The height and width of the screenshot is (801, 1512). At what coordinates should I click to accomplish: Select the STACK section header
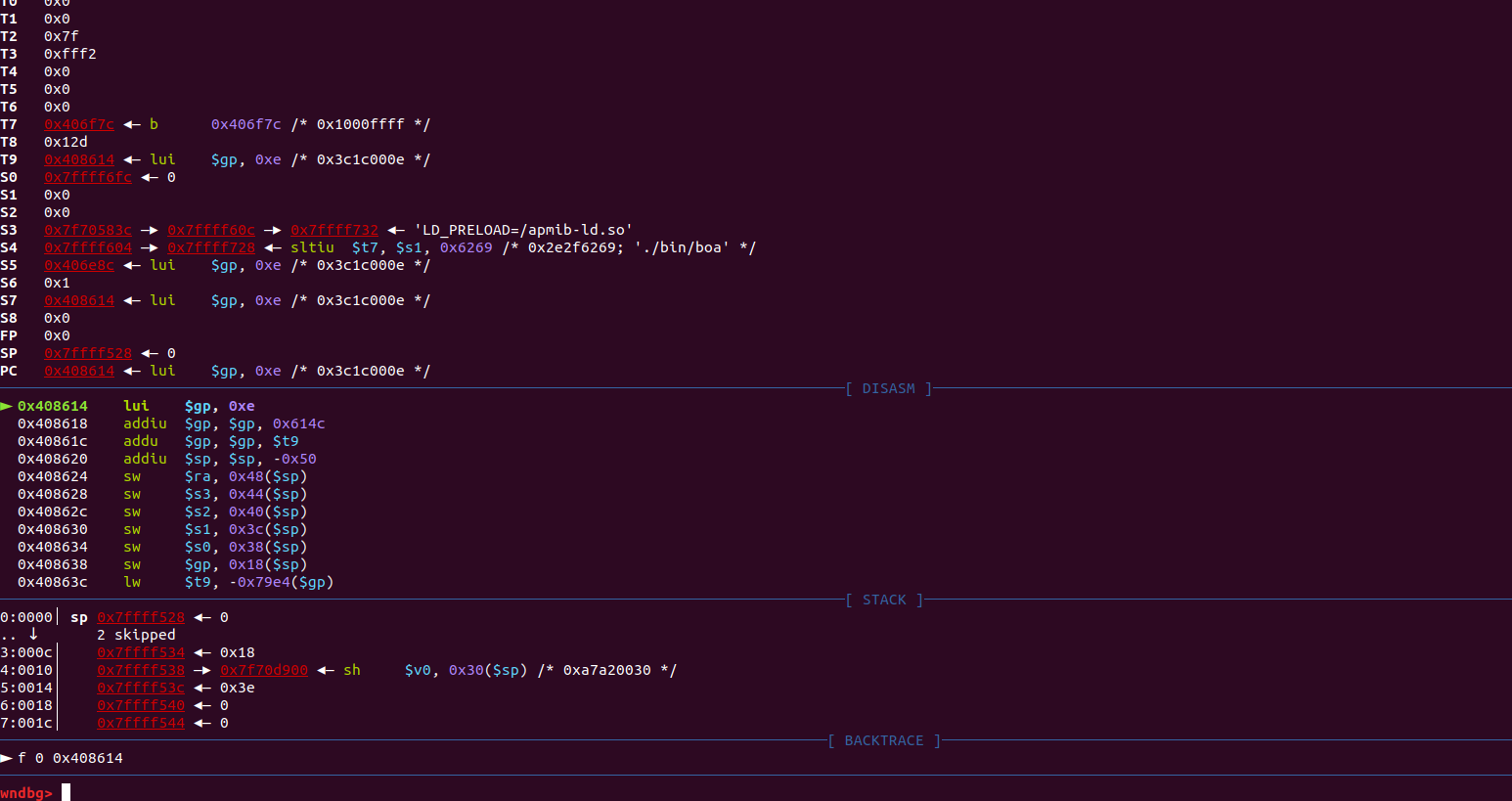884,600
